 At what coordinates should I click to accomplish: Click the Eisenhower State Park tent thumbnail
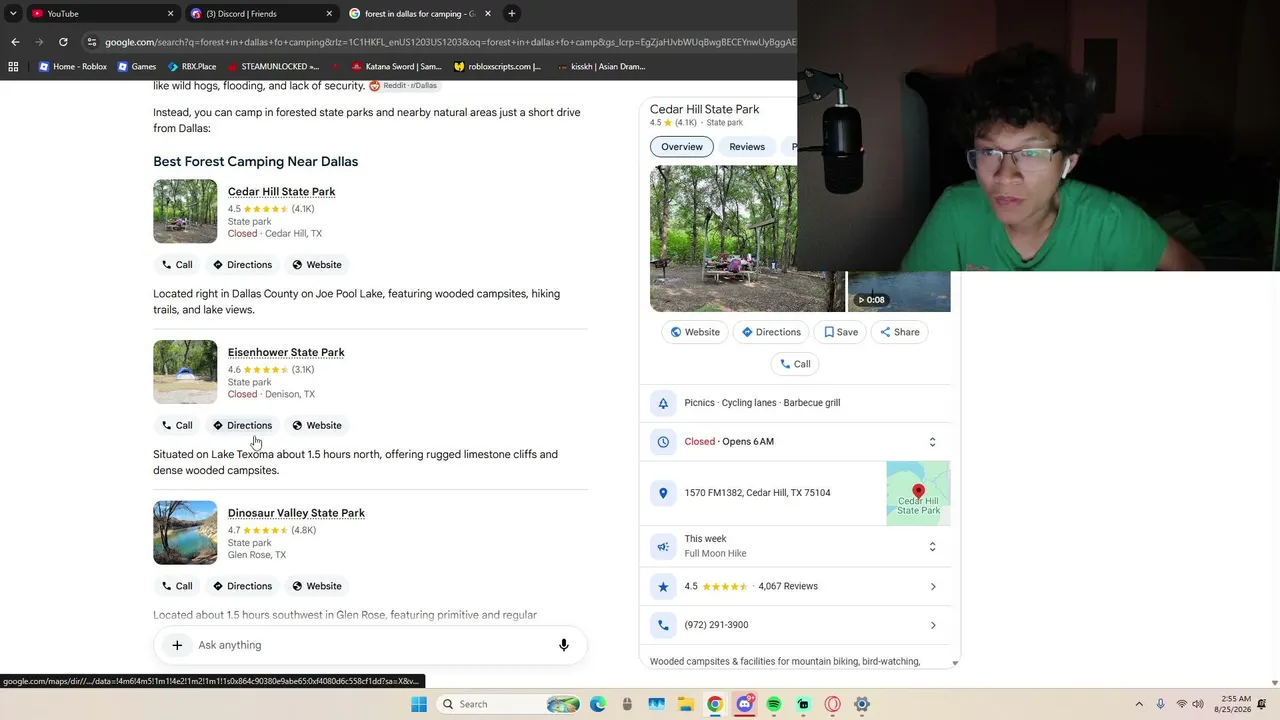pos(185,372)
